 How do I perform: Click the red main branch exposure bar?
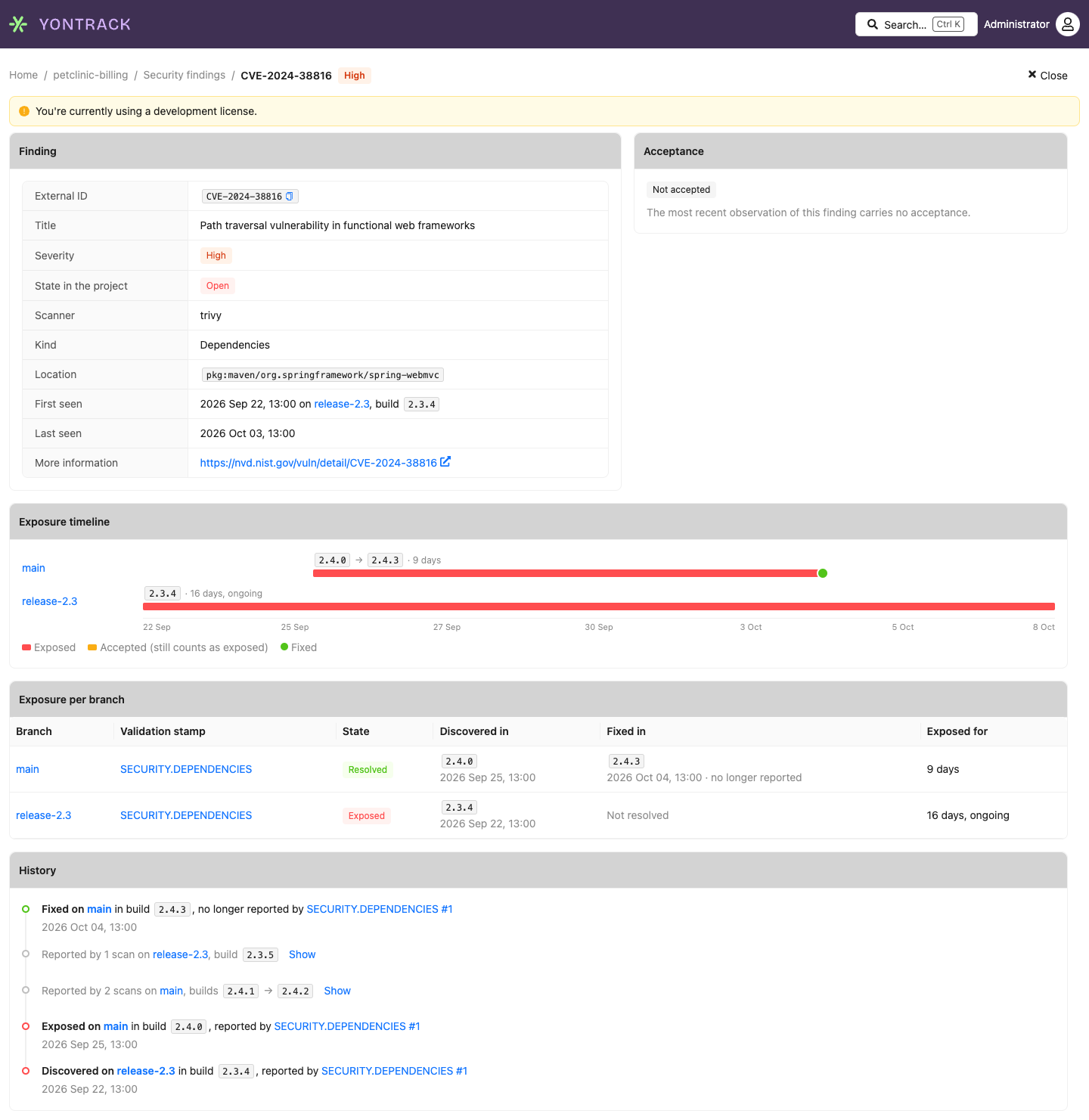coord(566,573)
